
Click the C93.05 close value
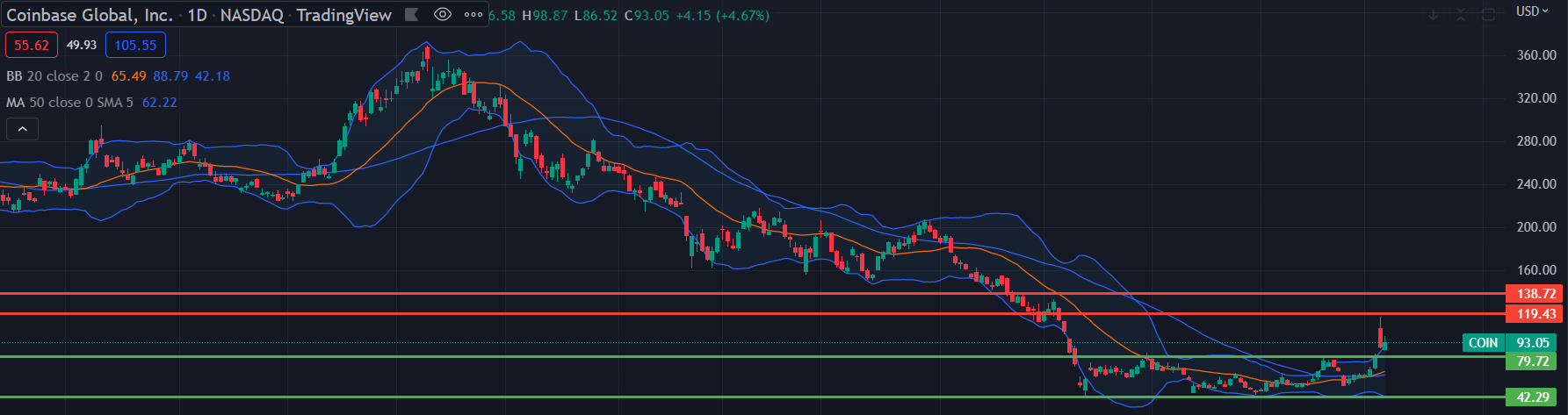tap(647, 16)
